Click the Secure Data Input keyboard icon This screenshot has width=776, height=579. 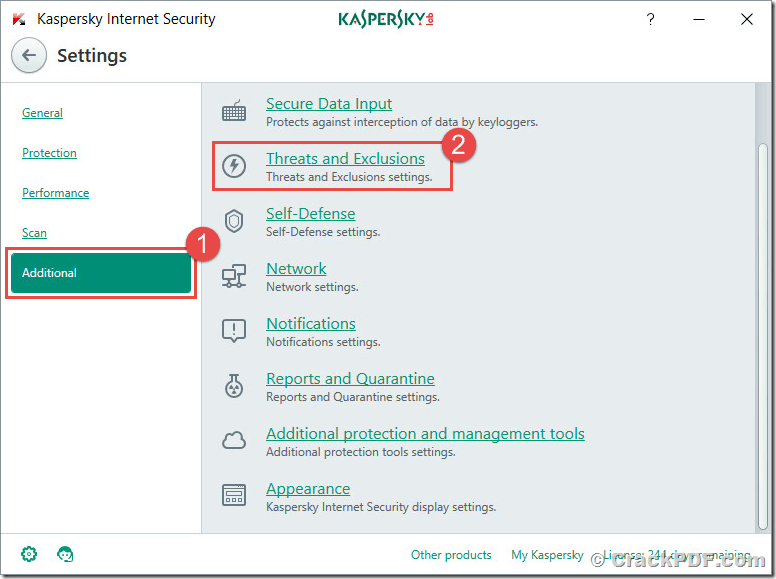[x=234, y=110]
